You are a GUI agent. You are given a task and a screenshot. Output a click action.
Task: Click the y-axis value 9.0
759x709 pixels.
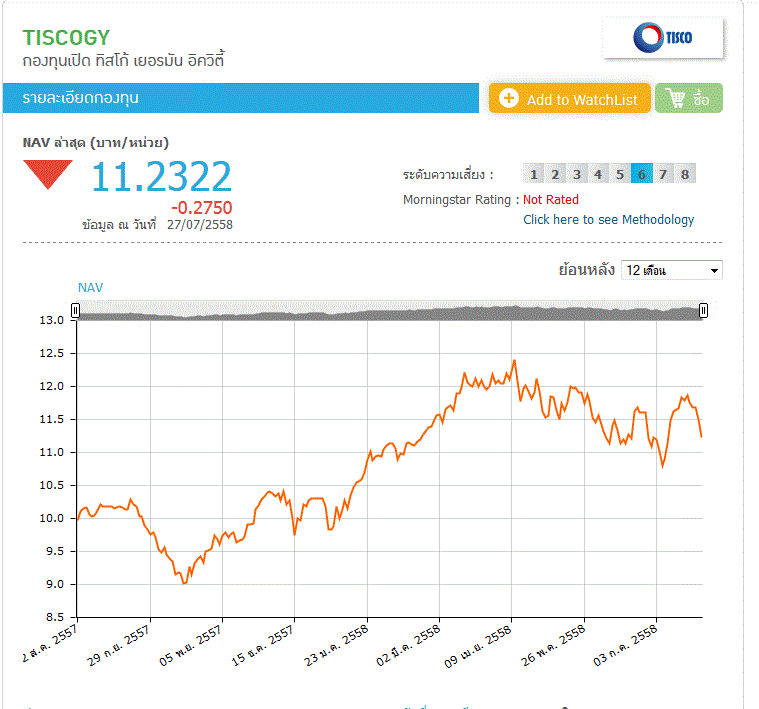(55, 584)
